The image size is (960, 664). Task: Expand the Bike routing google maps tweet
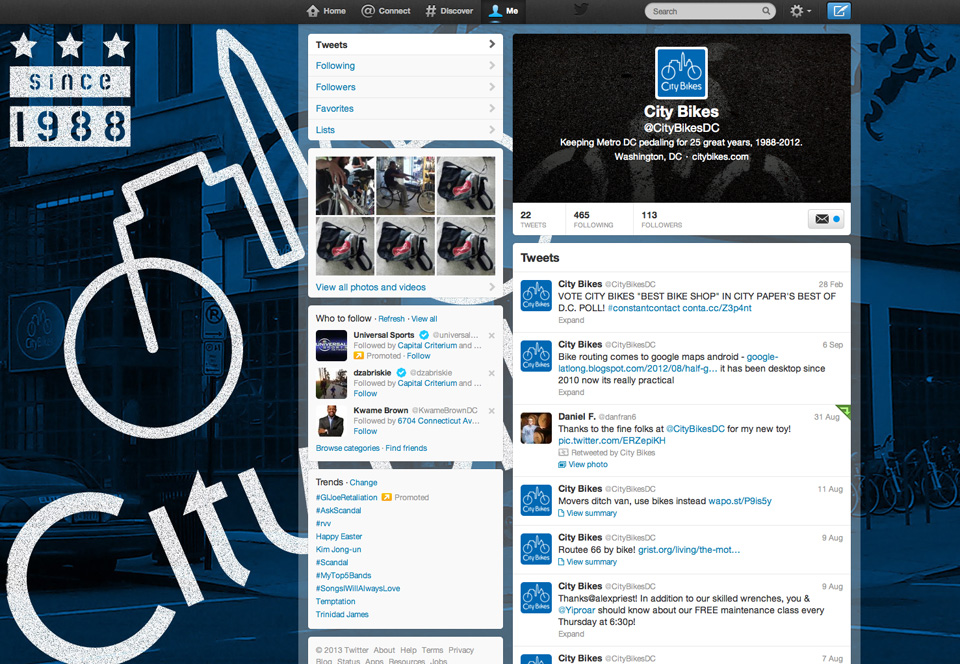(x=571, y=392)
